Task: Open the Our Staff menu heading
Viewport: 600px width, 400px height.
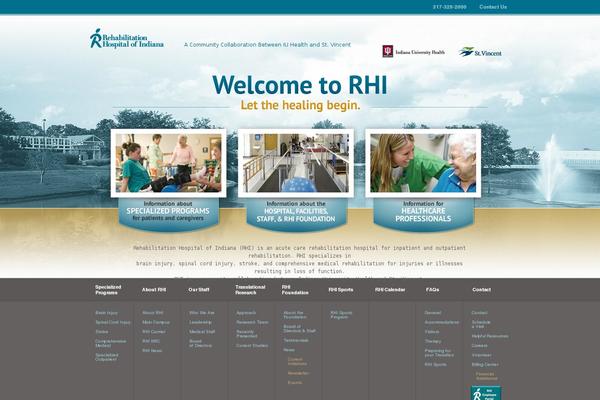Action: [x=199, y=290]
